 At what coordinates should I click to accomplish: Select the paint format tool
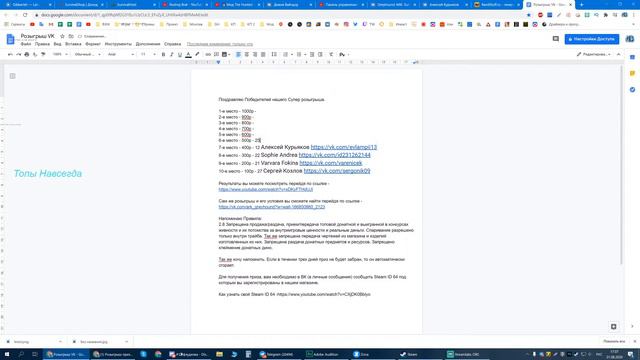43,54
